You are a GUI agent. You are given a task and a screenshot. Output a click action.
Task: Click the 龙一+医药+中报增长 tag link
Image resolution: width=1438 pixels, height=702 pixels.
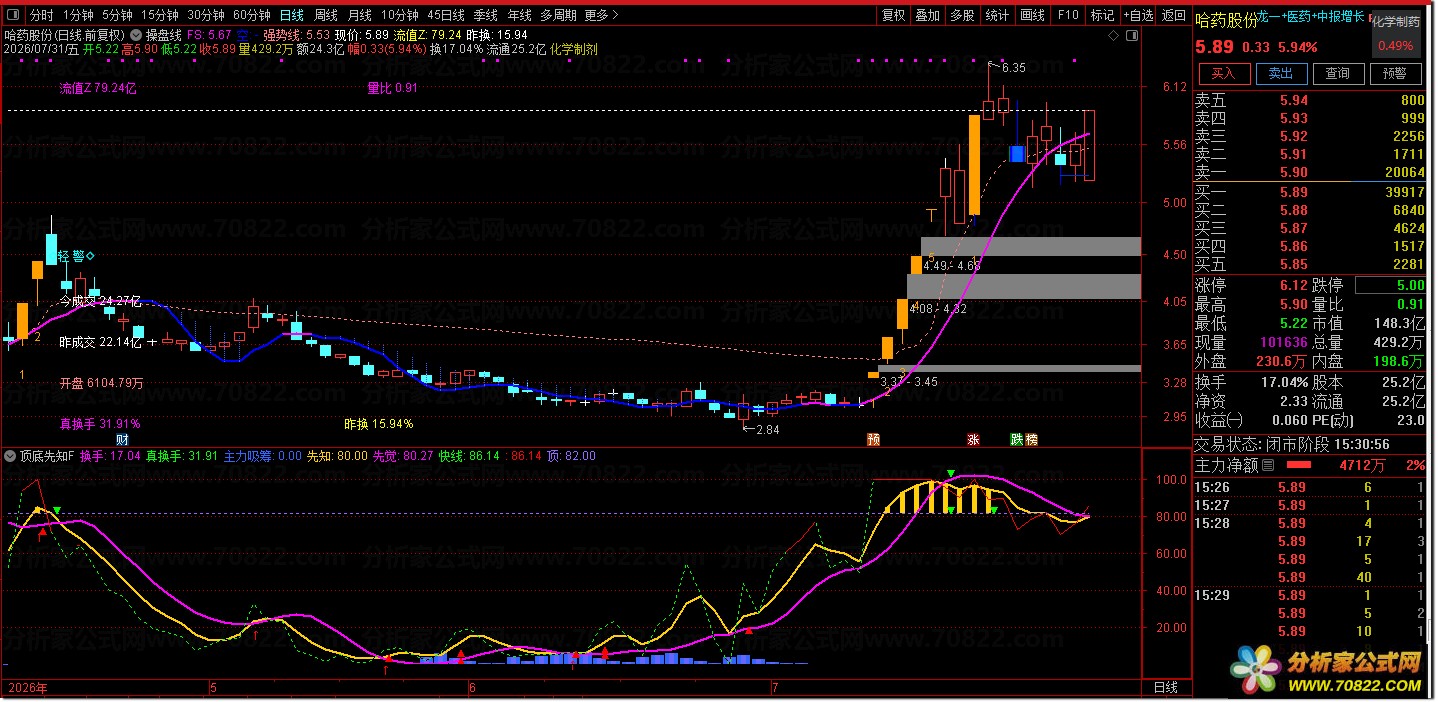pyautogui.click(x=1310, y=16)
